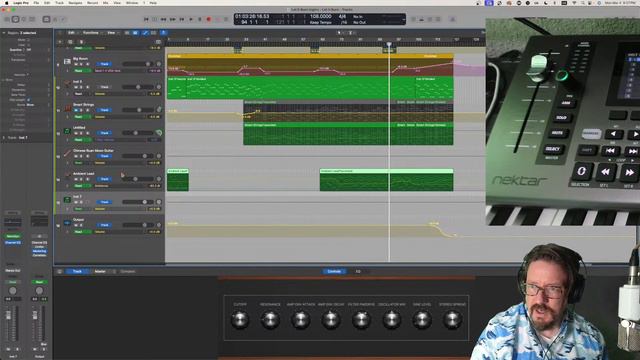Open the Editors button in control bar
Screen dimensions: 640x360
point(63,19)
